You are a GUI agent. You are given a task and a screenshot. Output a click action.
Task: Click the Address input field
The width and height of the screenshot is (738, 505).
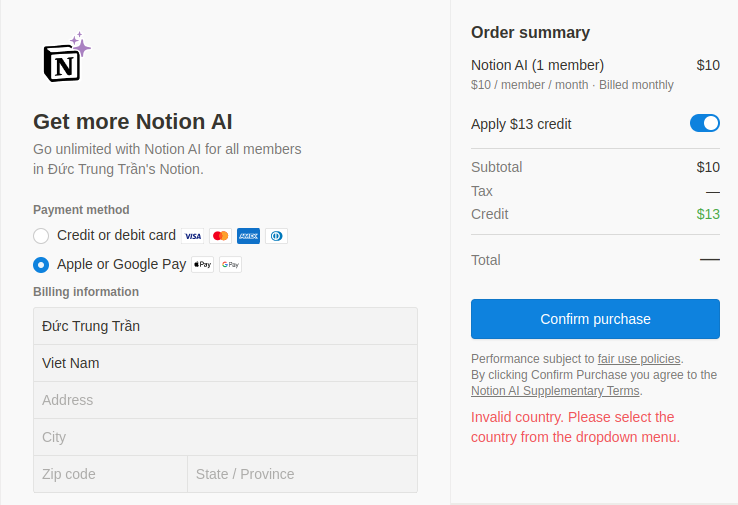(225, 400)
